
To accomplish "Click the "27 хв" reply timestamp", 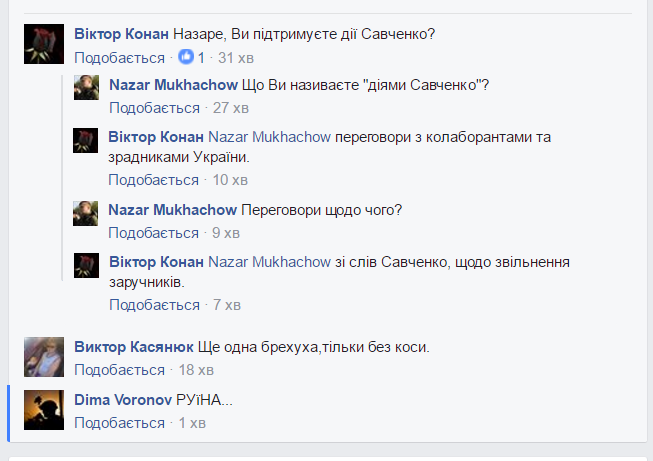I will coord(232,107).
